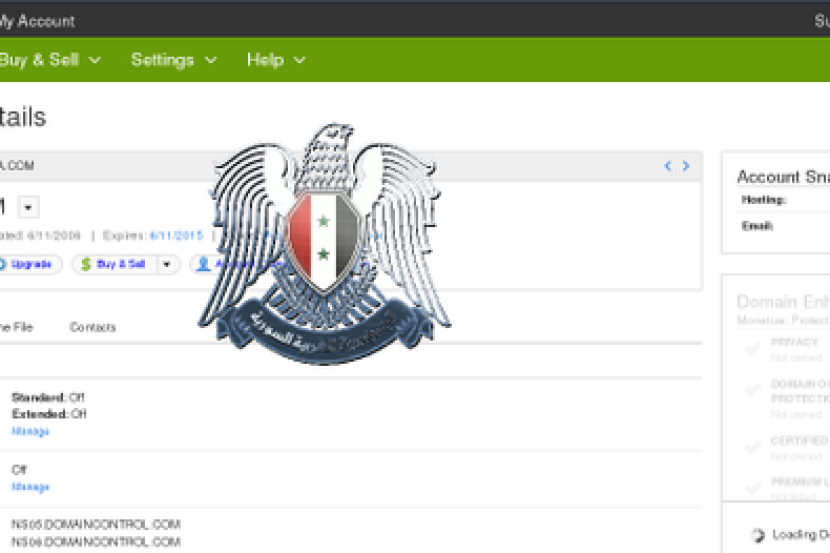Go to previous domain with left arrow
Screen dimensions: 830x553
[x=668, y=166]
